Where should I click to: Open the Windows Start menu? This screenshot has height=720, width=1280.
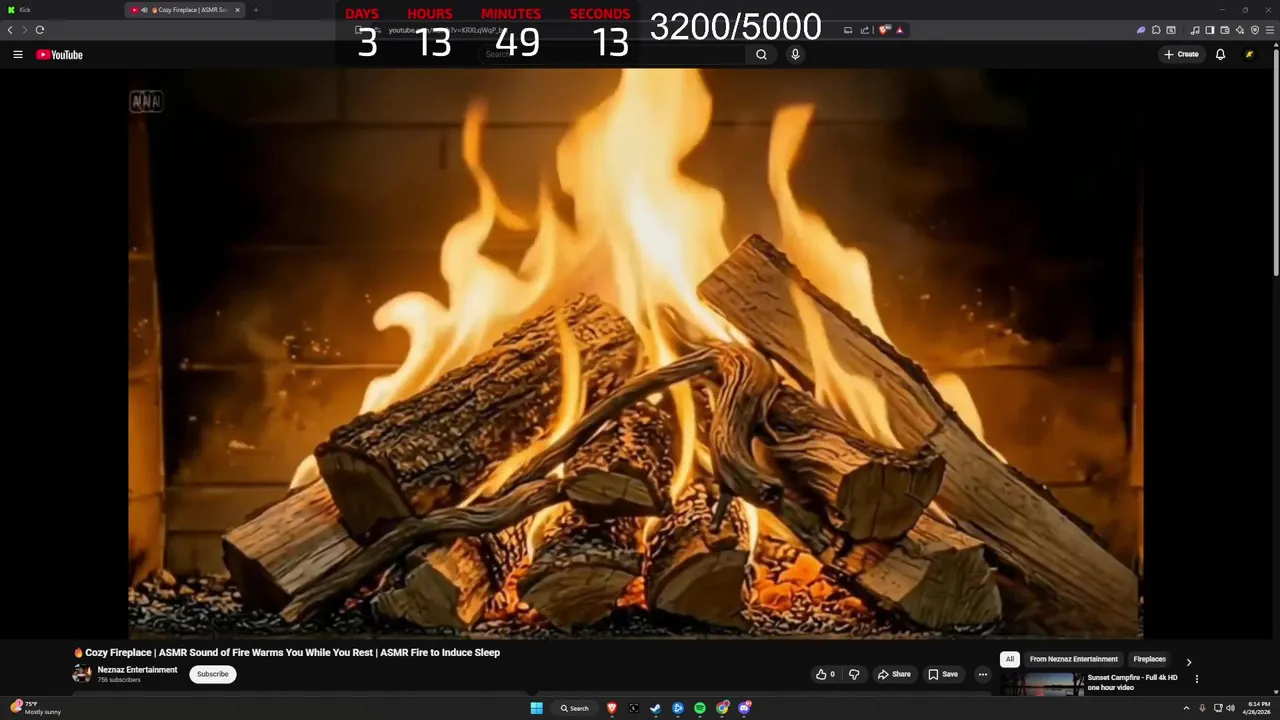[536, 708]
